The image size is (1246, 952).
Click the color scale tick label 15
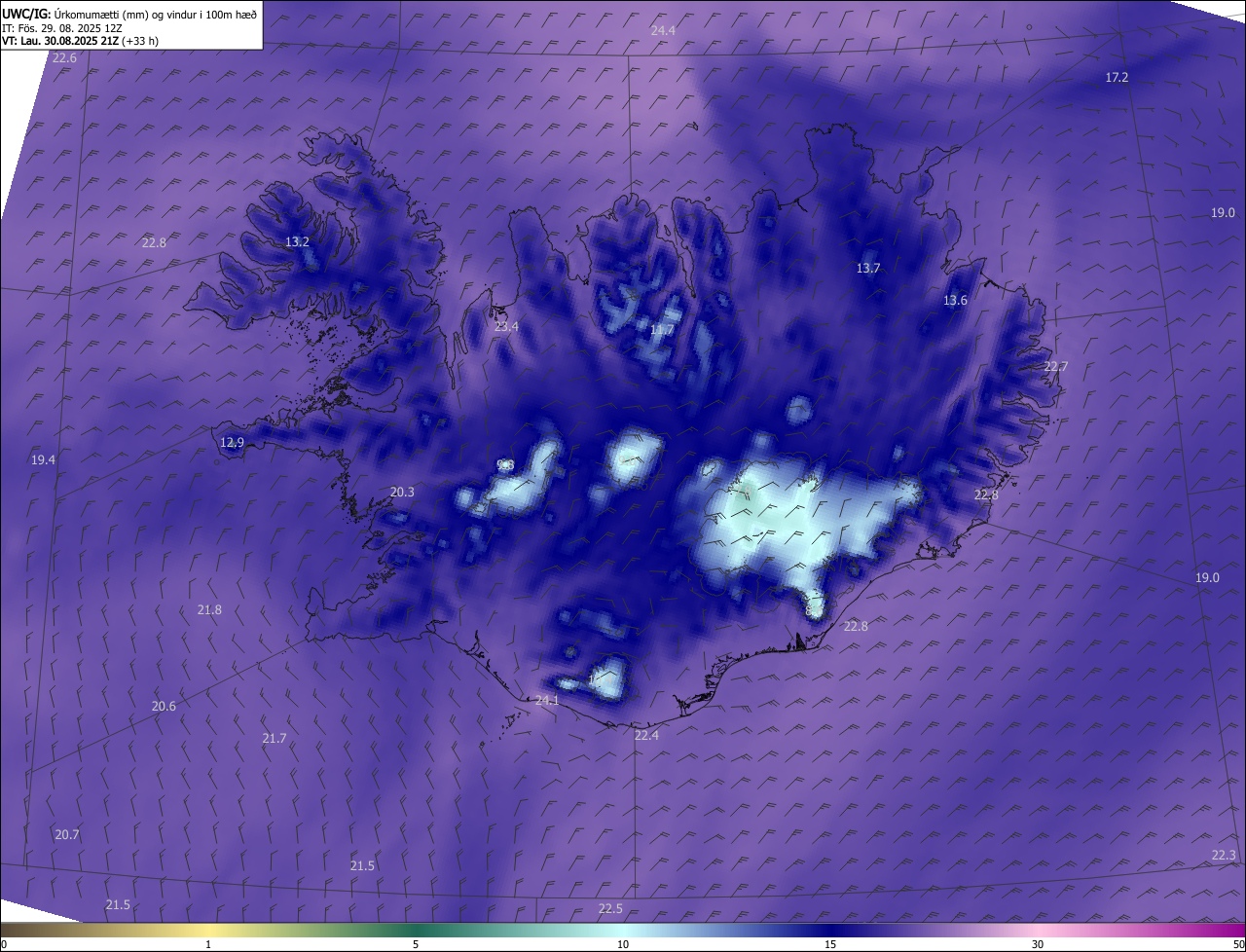(x=830, y=944)
